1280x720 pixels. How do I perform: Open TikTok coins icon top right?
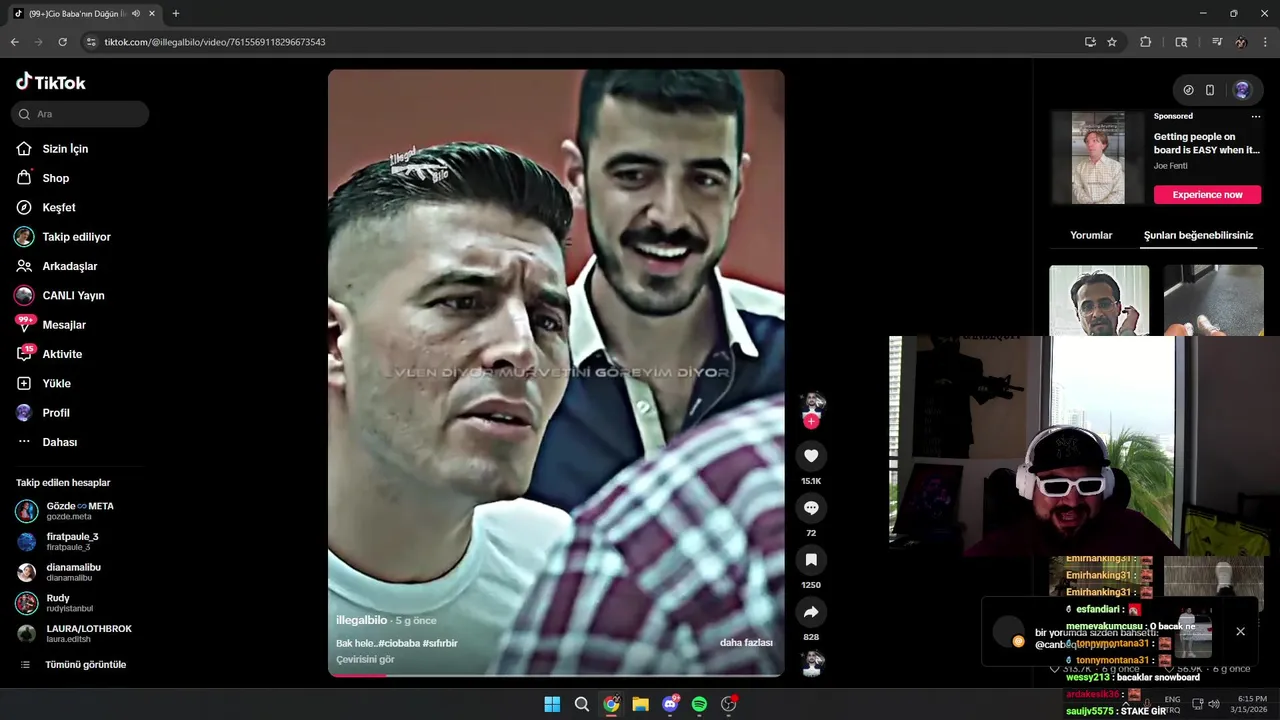(1188, 90)
